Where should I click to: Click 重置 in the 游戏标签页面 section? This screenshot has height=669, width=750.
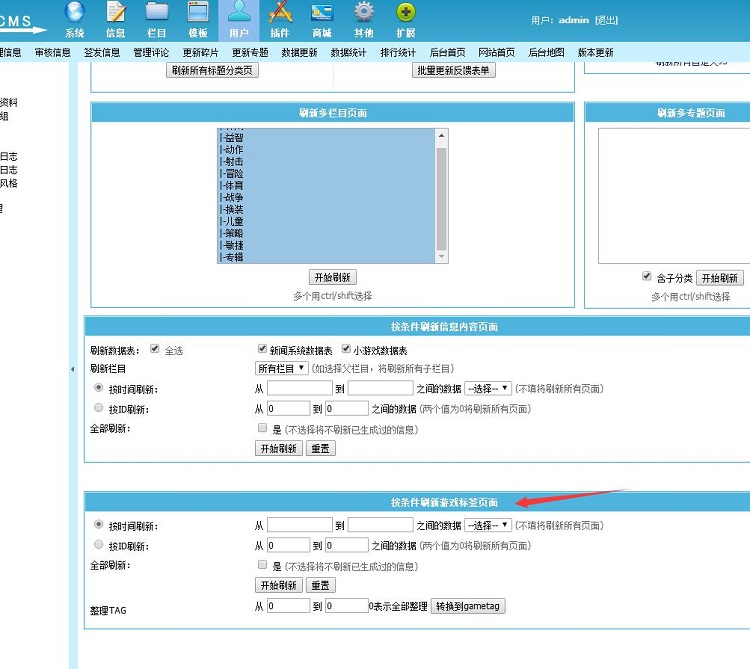pyautogui.click(x=320, y=585)
